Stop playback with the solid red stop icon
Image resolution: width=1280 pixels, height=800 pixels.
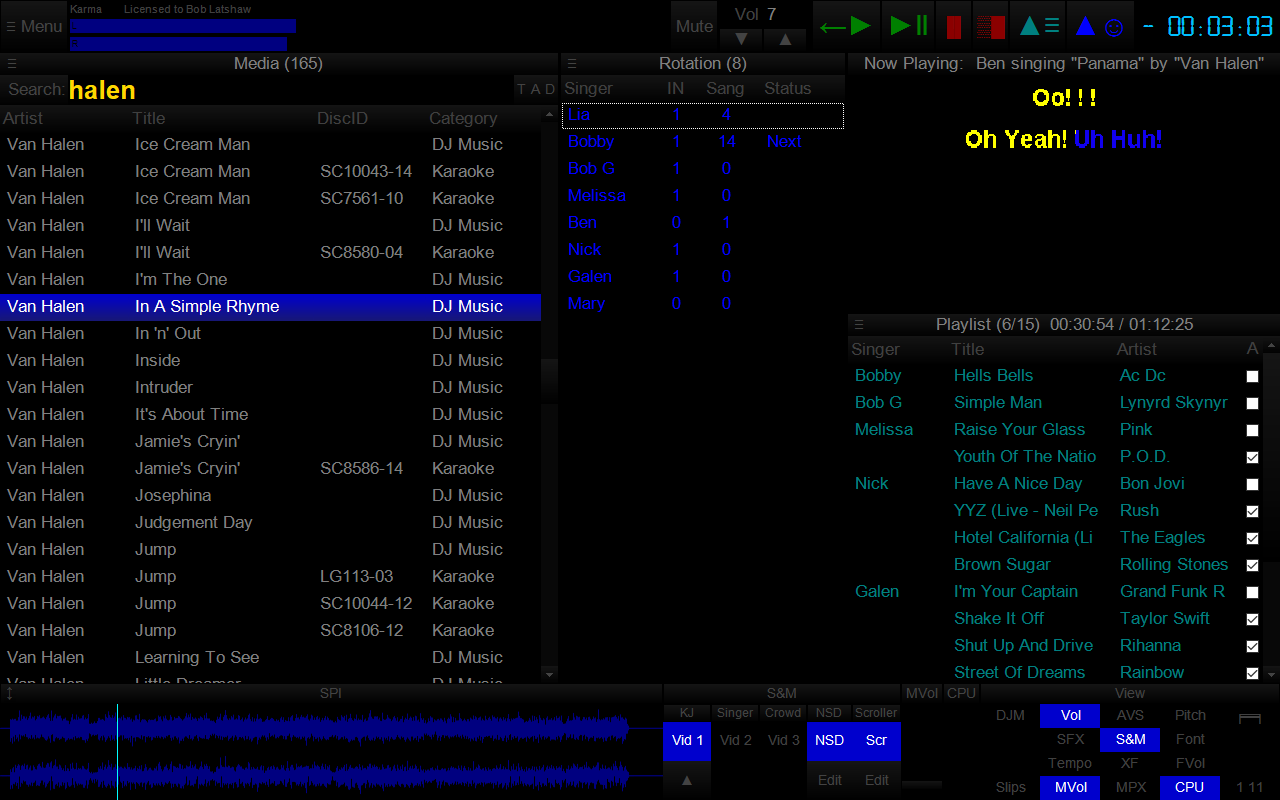coord(953,26)
